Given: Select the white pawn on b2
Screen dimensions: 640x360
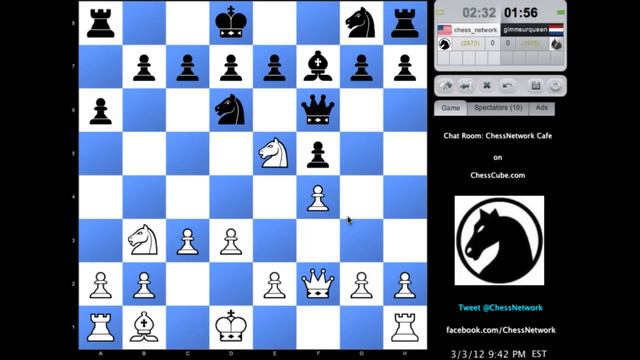Looking at the screenshot, I should (144, 284).
